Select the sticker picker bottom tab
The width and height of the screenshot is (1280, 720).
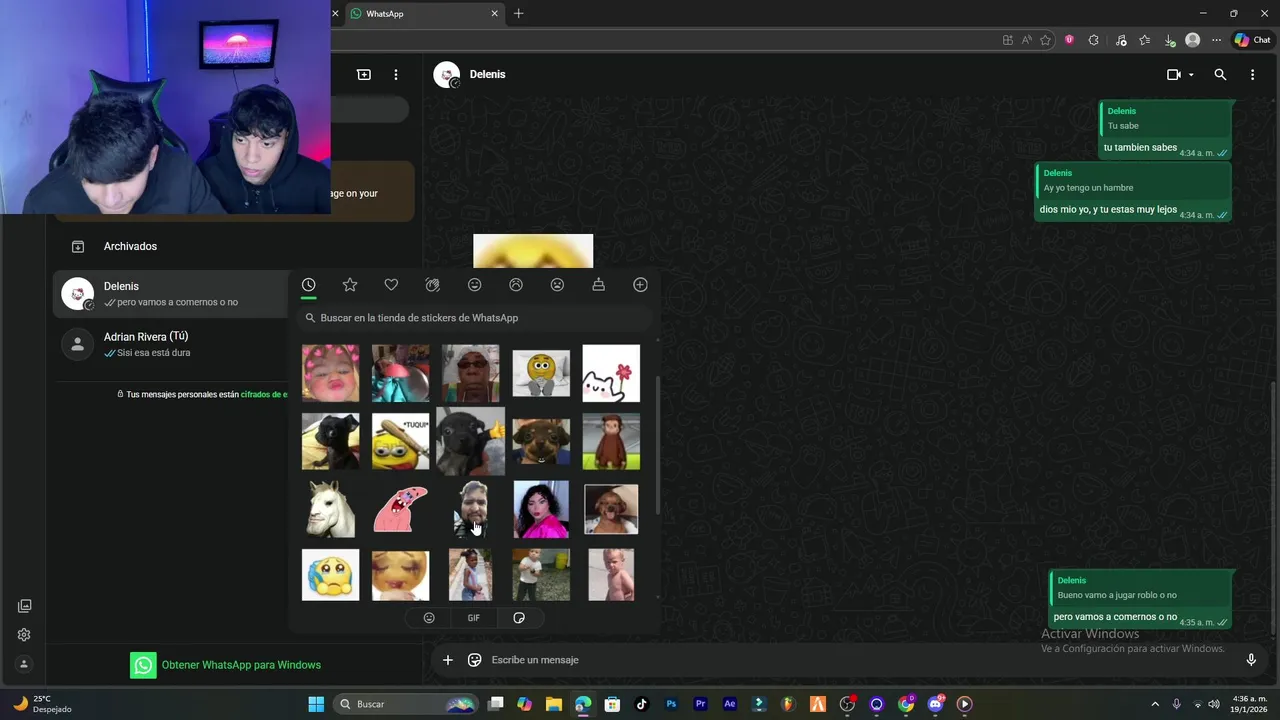(519, 618)
